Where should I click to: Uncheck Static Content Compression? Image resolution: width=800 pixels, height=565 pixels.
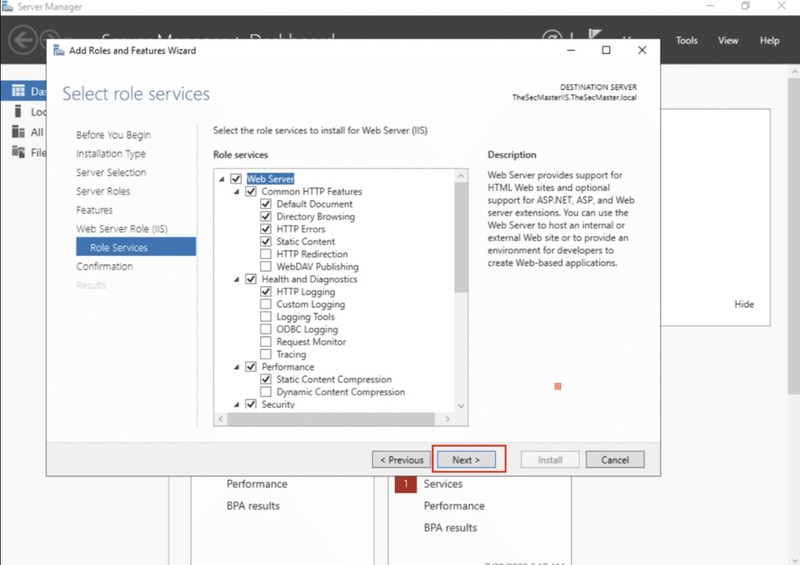(266, 379)
